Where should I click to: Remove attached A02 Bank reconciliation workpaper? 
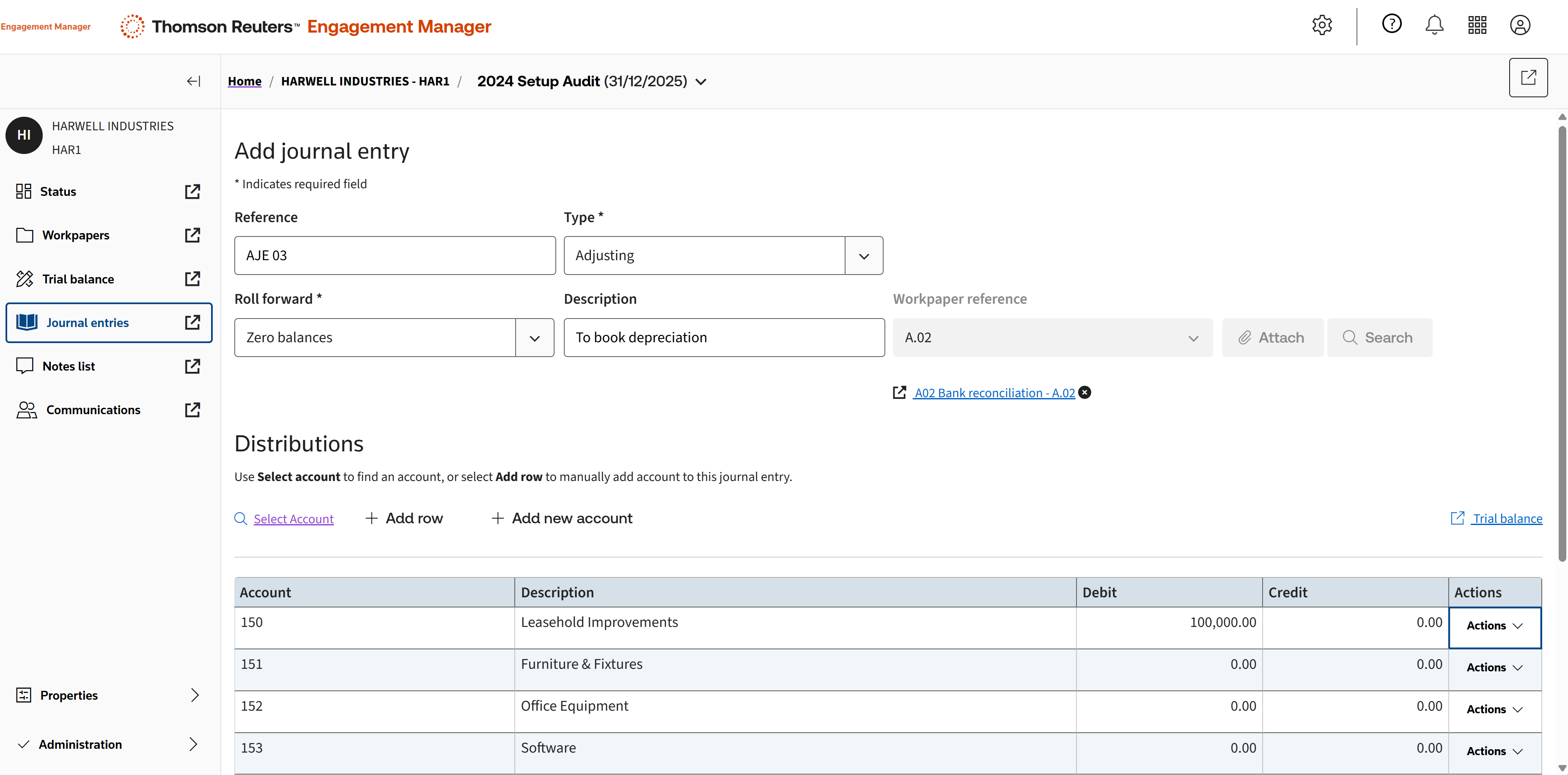1085,393
